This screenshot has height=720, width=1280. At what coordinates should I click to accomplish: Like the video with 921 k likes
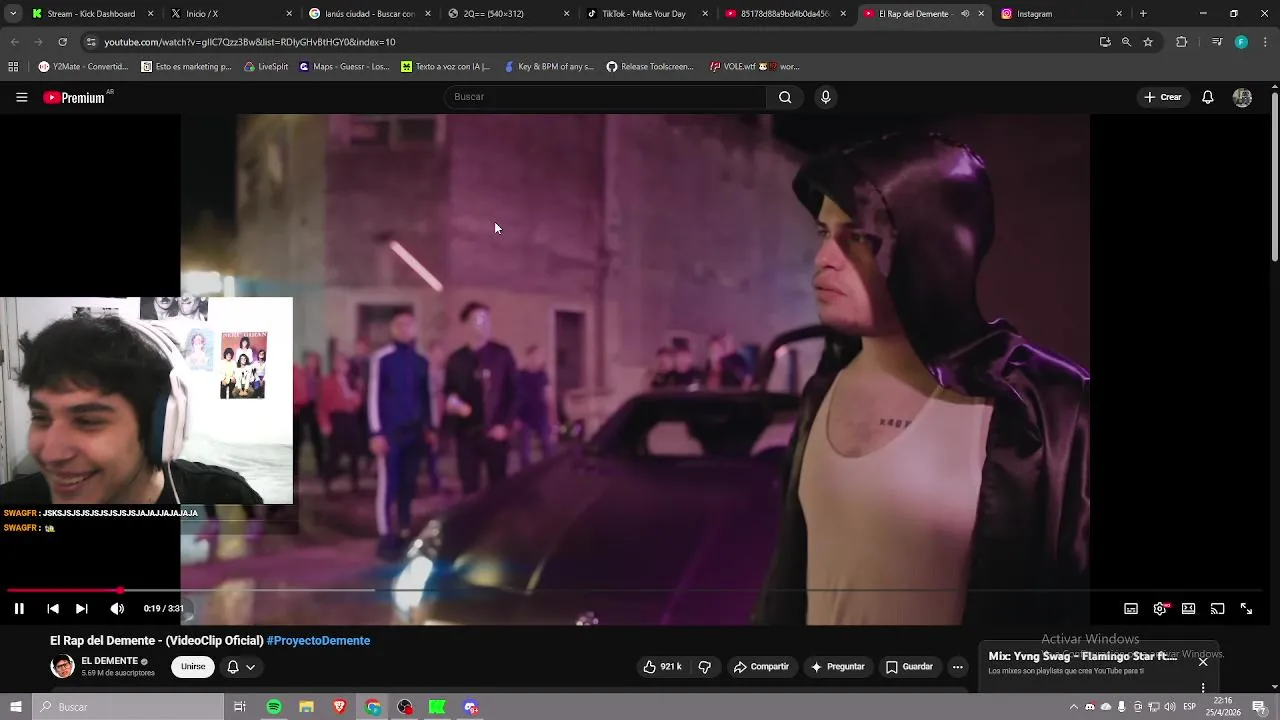coord(662,667)
